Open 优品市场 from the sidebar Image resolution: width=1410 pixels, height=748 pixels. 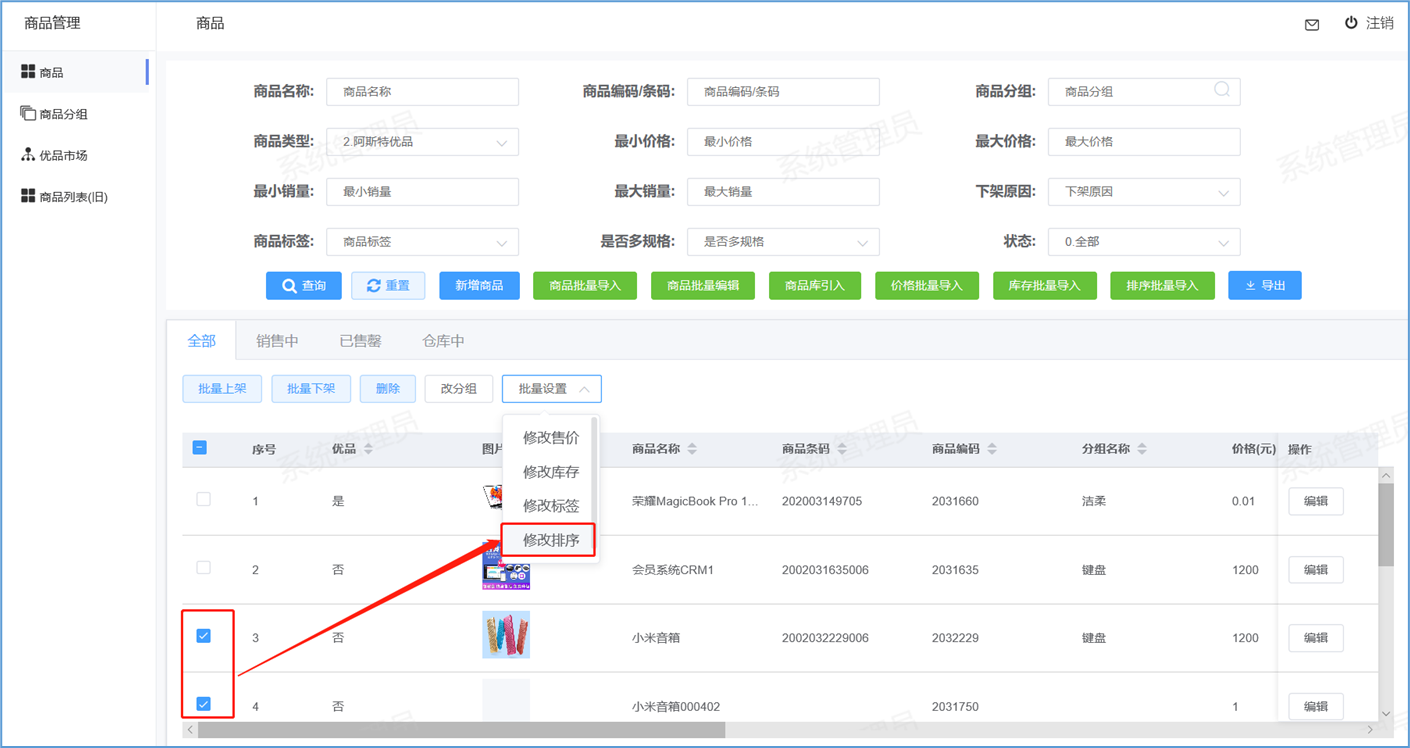pyautogui.click(x=63, y=155)
